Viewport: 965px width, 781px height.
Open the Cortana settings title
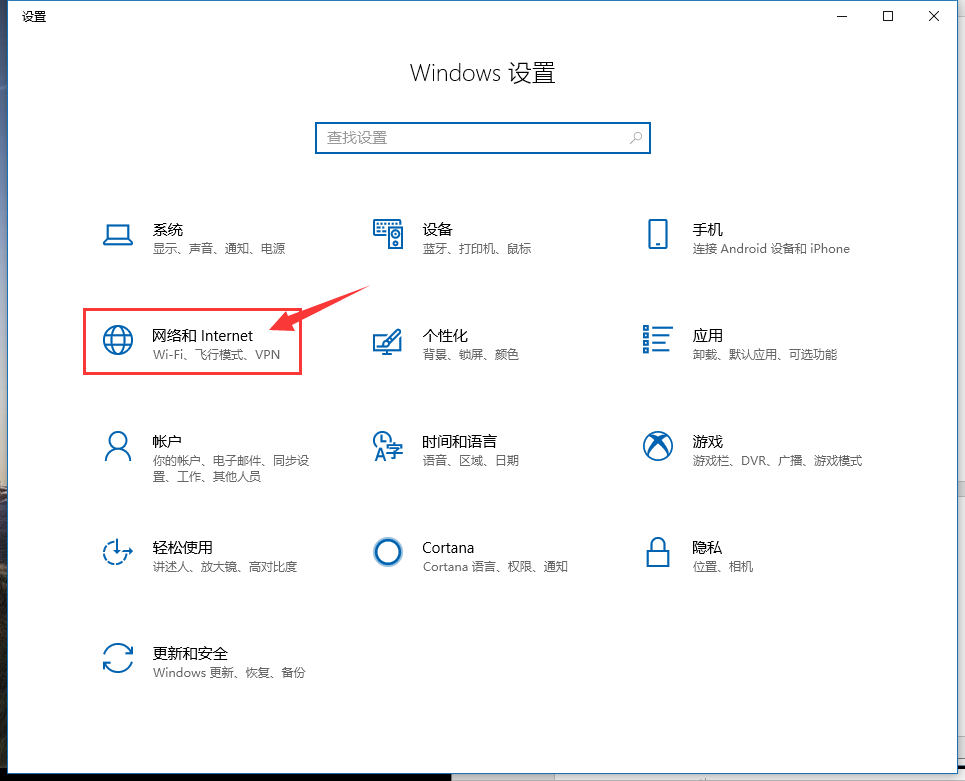pyautogui.click(x=448, y=548)
